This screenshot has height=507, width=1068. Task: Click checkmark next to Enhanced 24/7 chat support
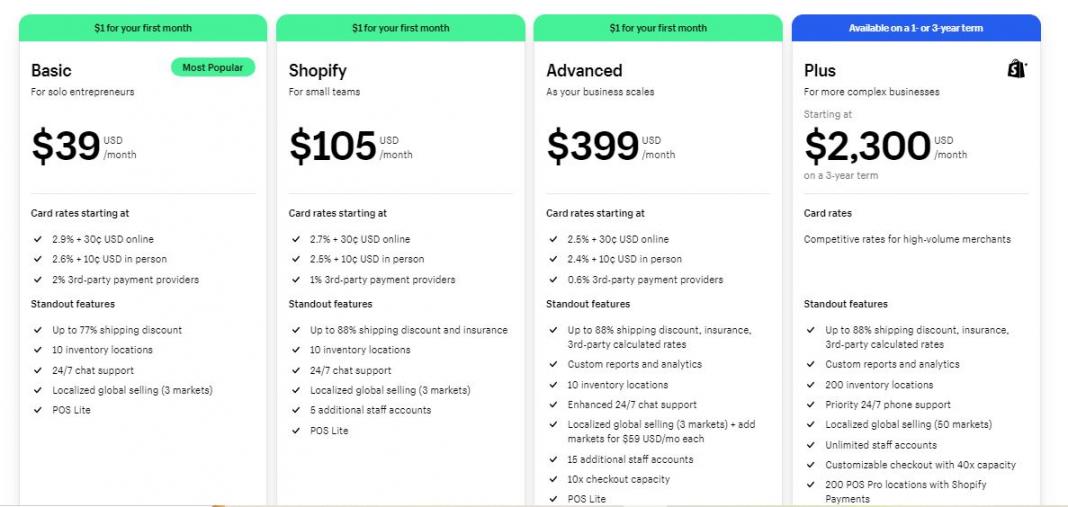click(x=553, y=405)
